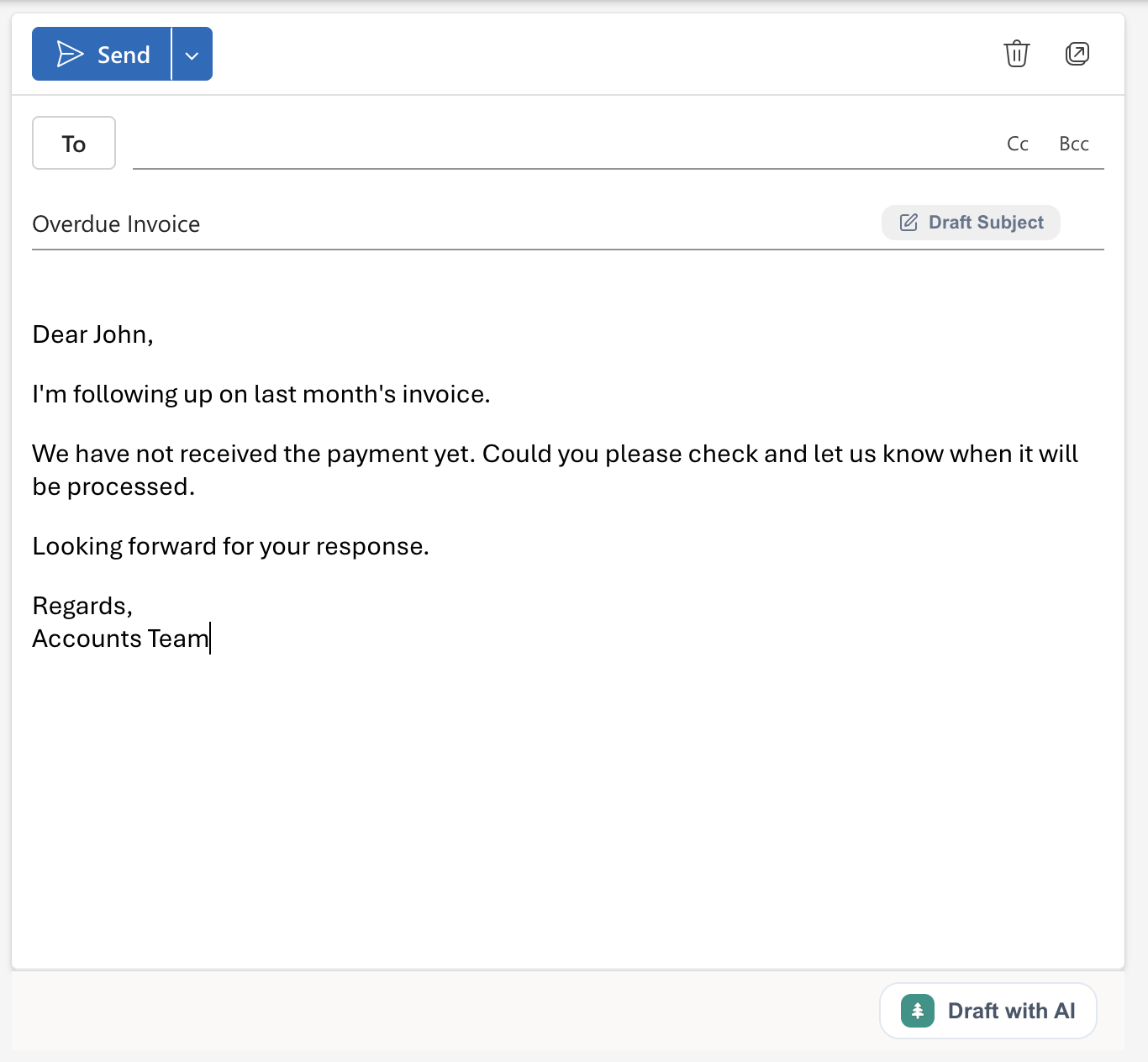
Task: Open Draft with AI assistant
Action: tap(988, 1011)
